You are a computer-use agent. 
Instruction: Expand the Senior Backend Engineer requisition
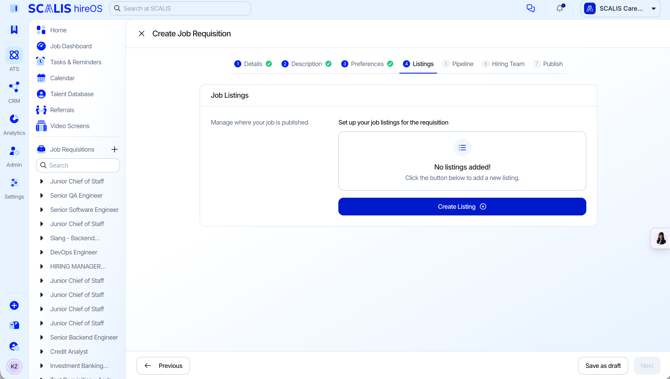coord(41,338)
